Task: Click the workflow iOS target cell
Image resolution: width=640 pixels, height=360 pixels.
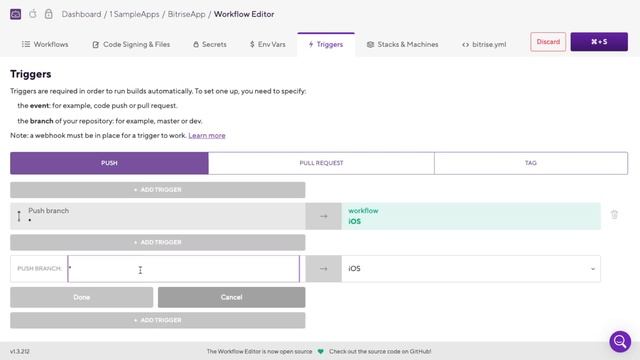Action: point(471,216)
